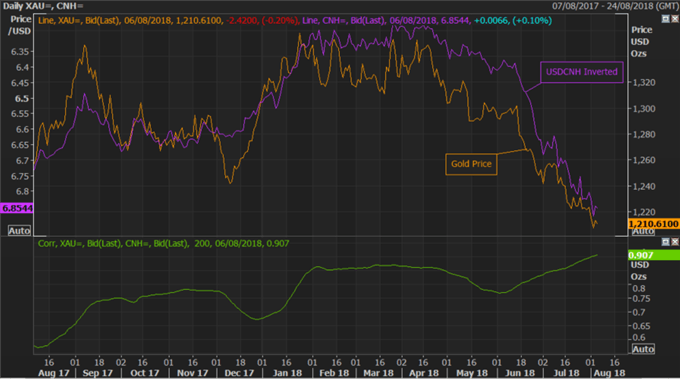Click the orange 'Line, XAU=, Bid(Last)' legend entry
Viewport: 680px width, 379px height.
[78, 20]
